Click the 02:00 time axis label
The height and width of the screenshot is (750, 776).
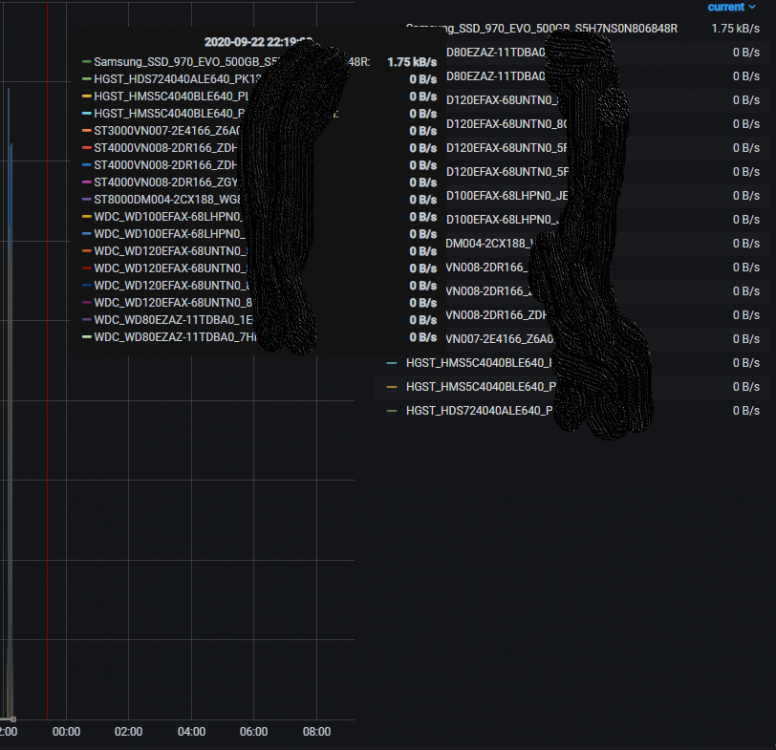pos(129,732)
